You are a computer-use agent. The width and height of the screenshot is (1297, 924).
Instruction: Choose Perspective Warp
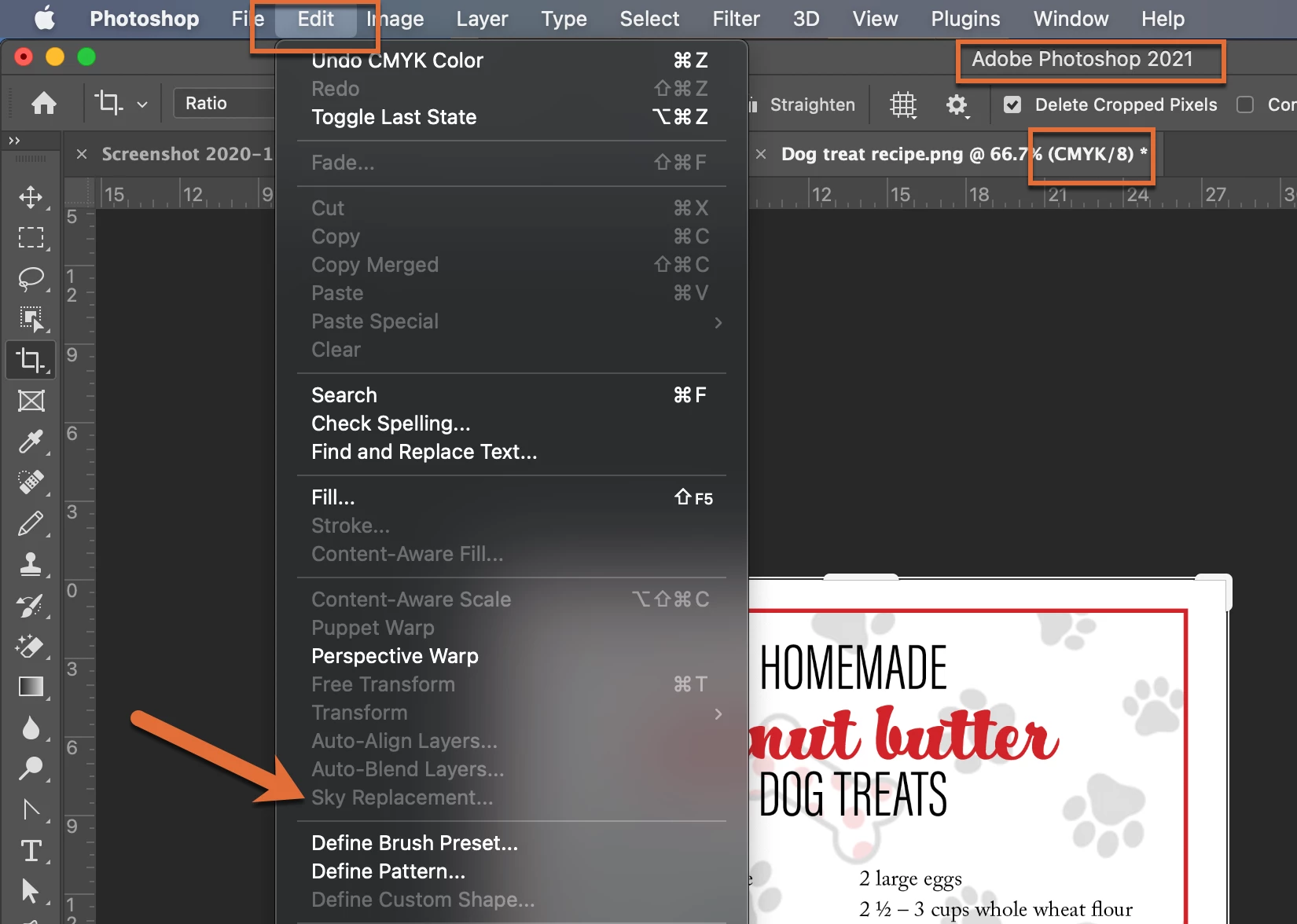pos(511,656)
